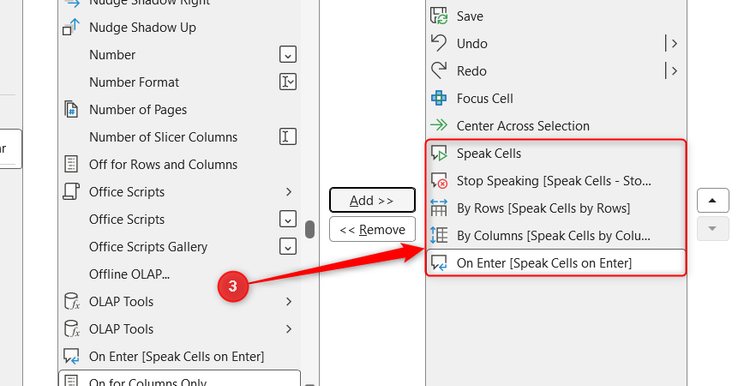The image size is (750, 386).
Task: Click the Office Scripts scroll icon
Action: tap(71, 192)
